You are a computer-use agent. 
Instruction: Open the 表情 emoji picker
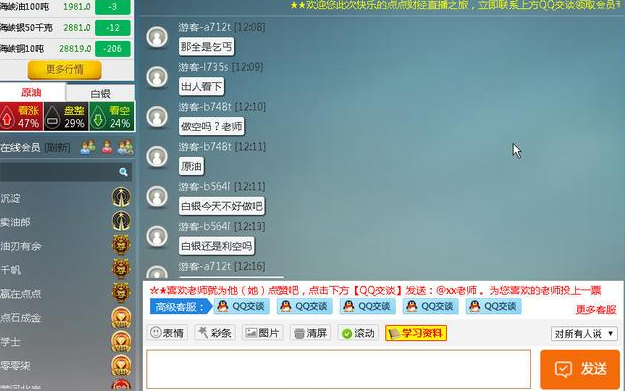167,333
